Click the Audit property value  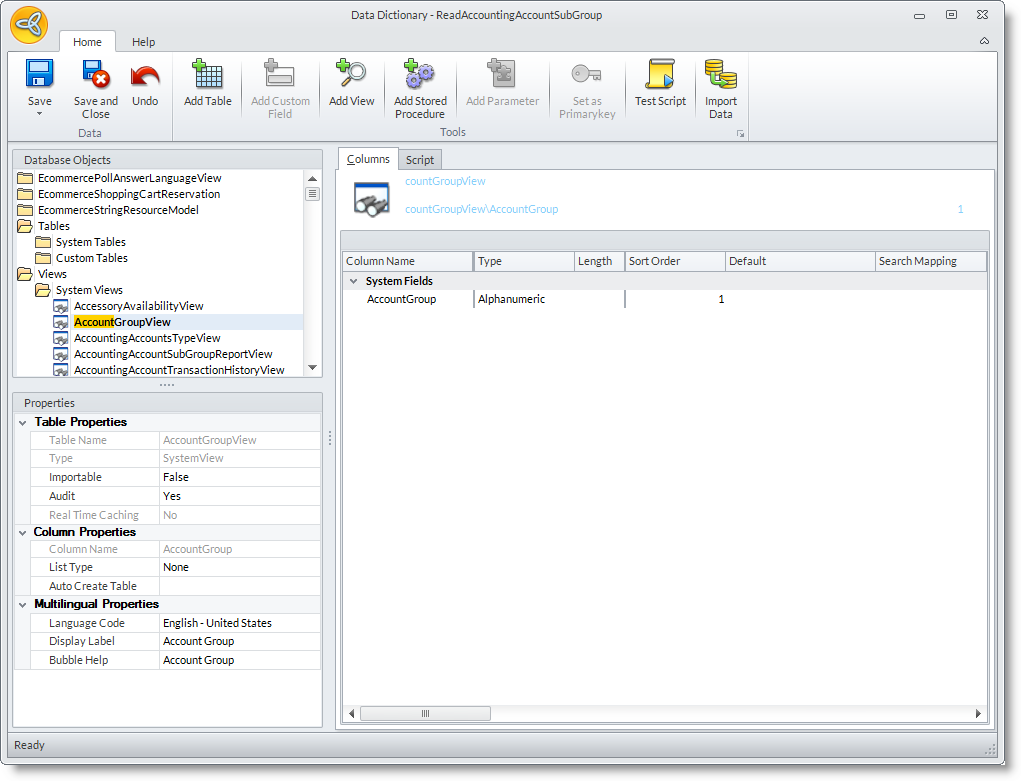tap(239, 496)
